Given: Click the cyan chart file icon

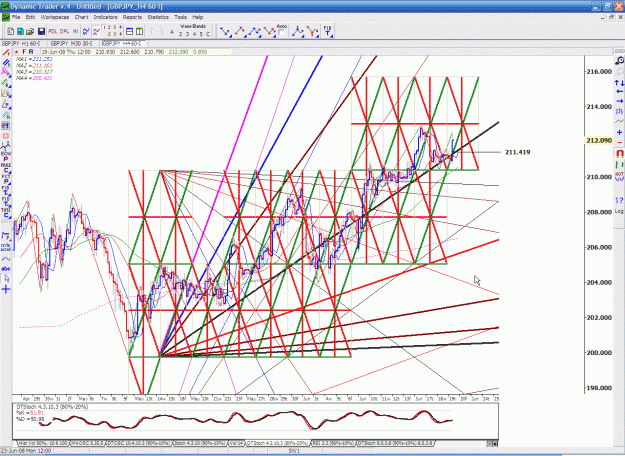Looking at the screenshot, I should pos(20,31).
